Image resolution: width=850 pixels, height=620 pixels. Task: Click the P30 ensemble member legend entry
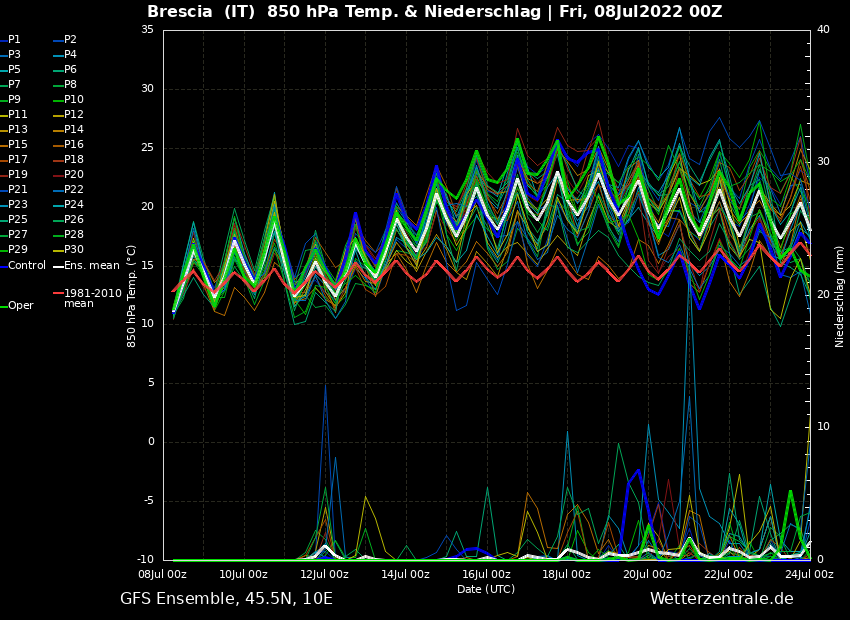pos(74,250)
